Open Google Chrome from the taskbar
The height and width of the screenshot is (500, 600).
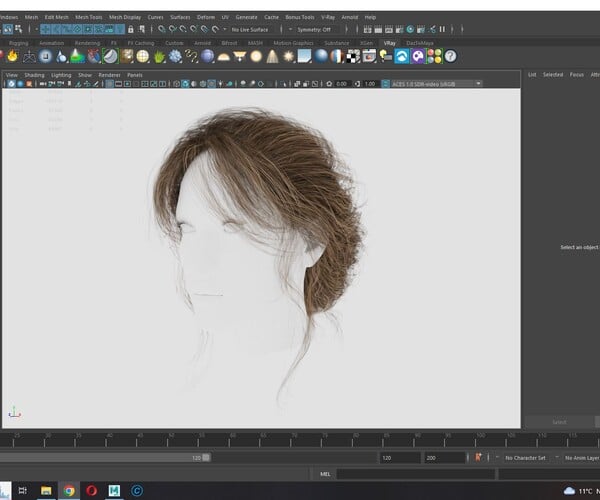click(x=69, y=490)
